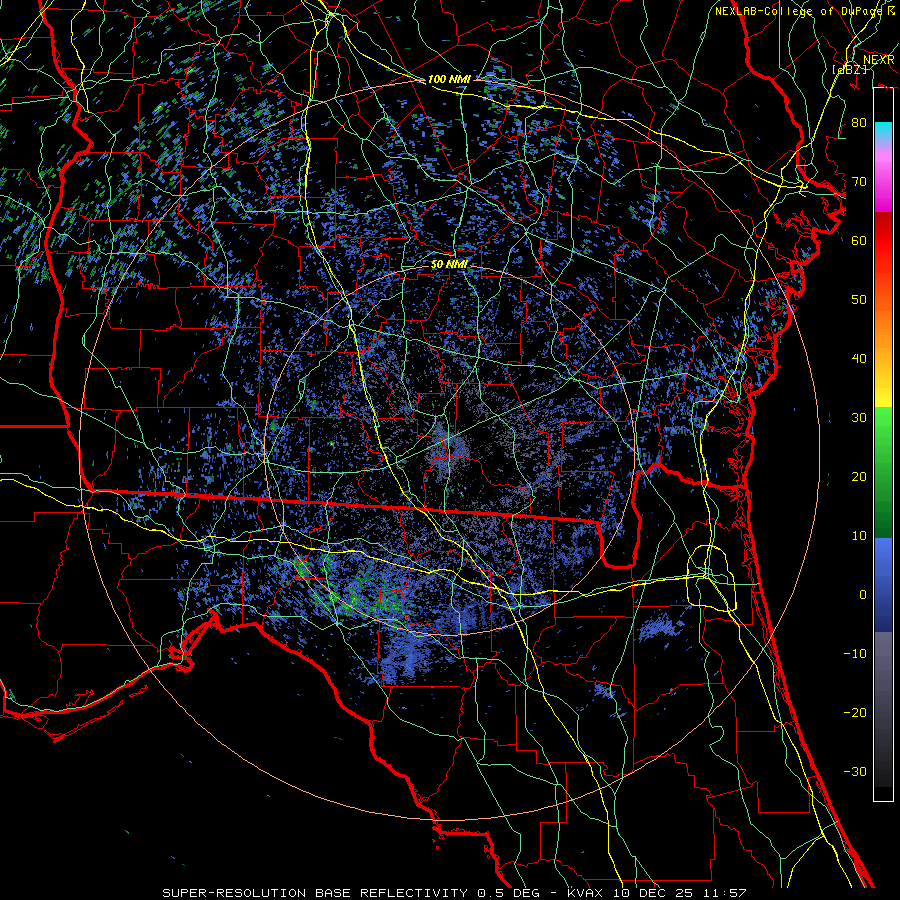Screen dimensions: 900x900
Task: Click the dBZ units label above the color scale
Action: pyautogui.click(x=849, y=69)
